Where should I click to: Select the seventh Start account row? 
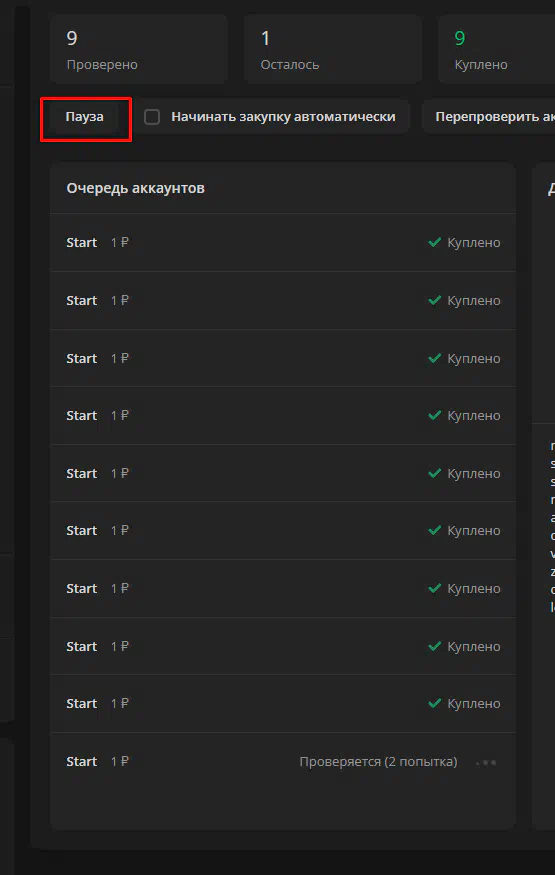283,588
